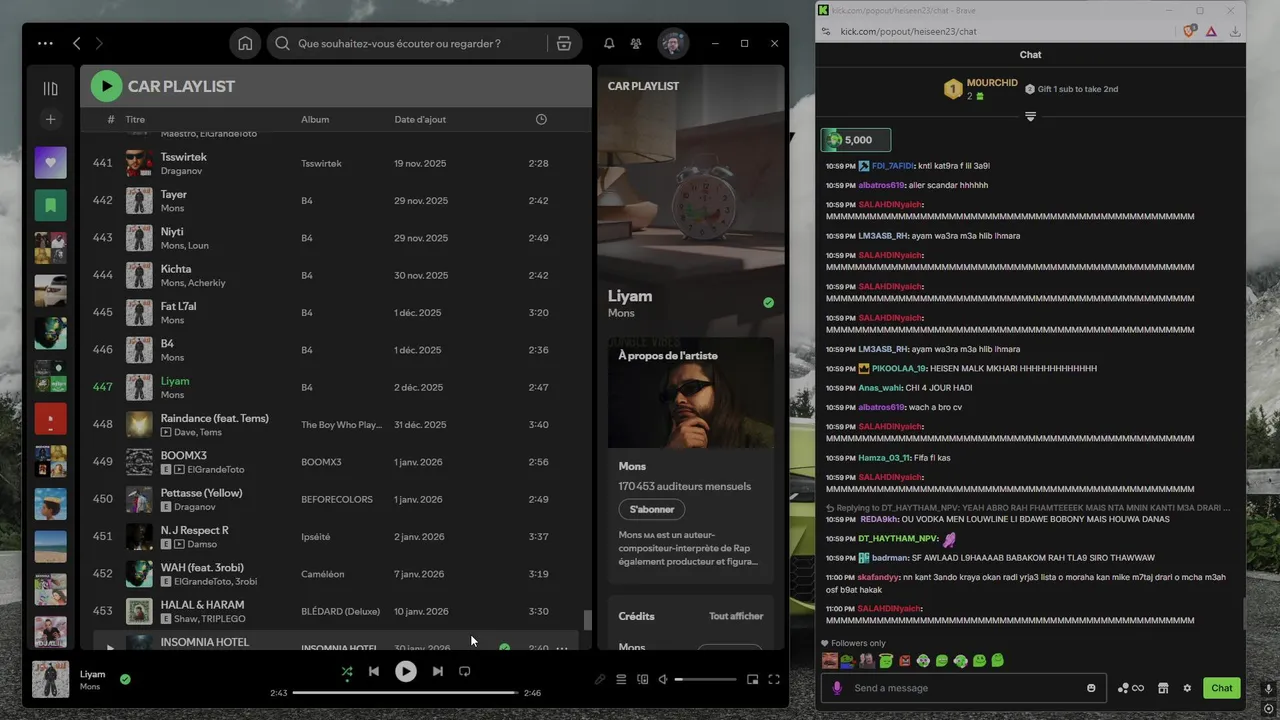Open the emoji picker in Kick chat input
Image resolution: width=1280 pixels, height=720 pixels.
[x=1091, y=688]
